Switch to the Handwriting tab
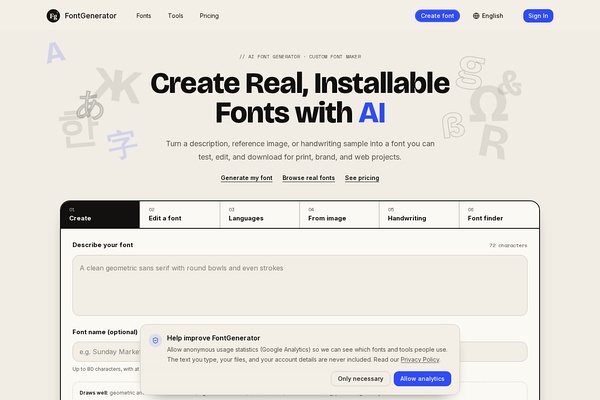 pyautogui.click(x=419, y=215)
